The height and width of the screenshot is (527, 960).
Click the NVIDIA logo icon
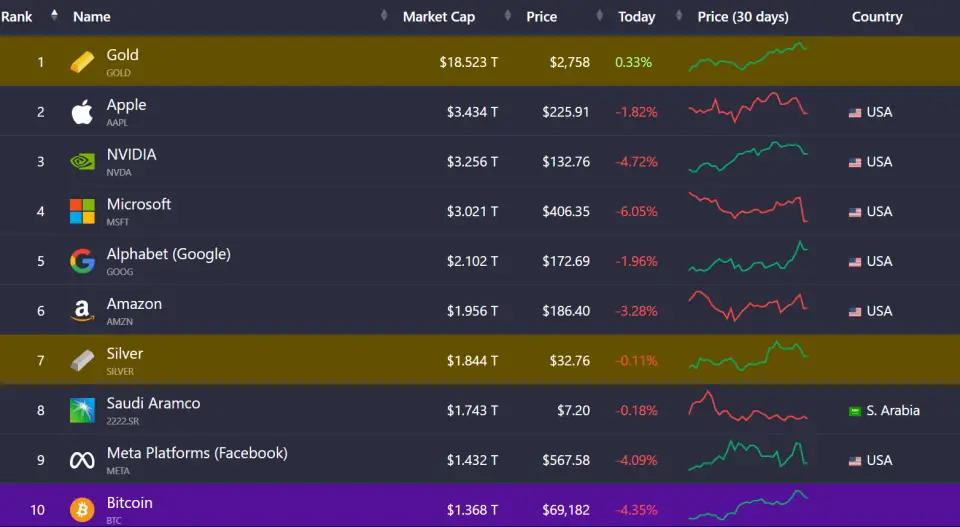tap(82, 162)
